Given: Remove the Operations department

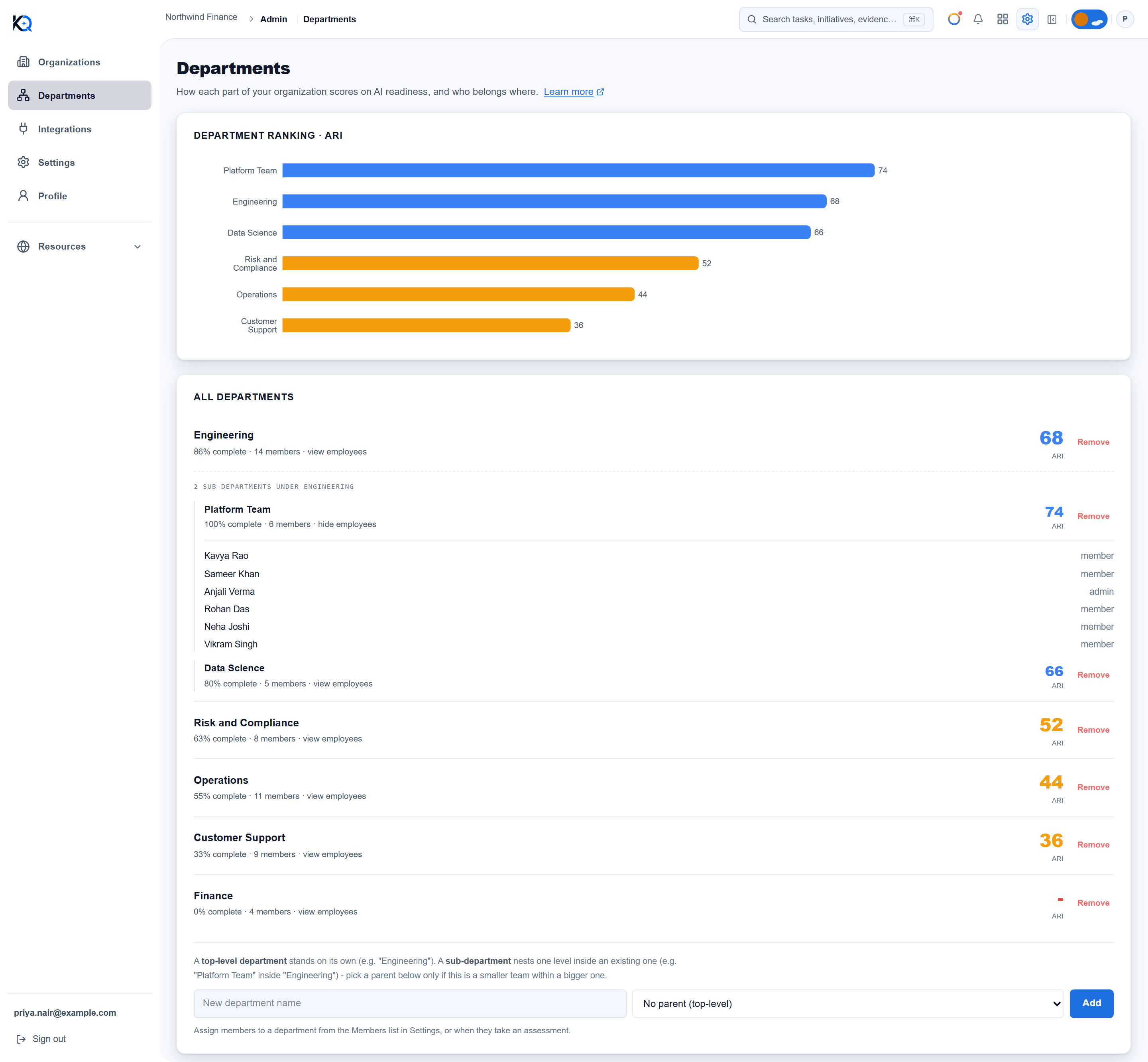Looking at the screenshot, I should [x=1093, y=787].
